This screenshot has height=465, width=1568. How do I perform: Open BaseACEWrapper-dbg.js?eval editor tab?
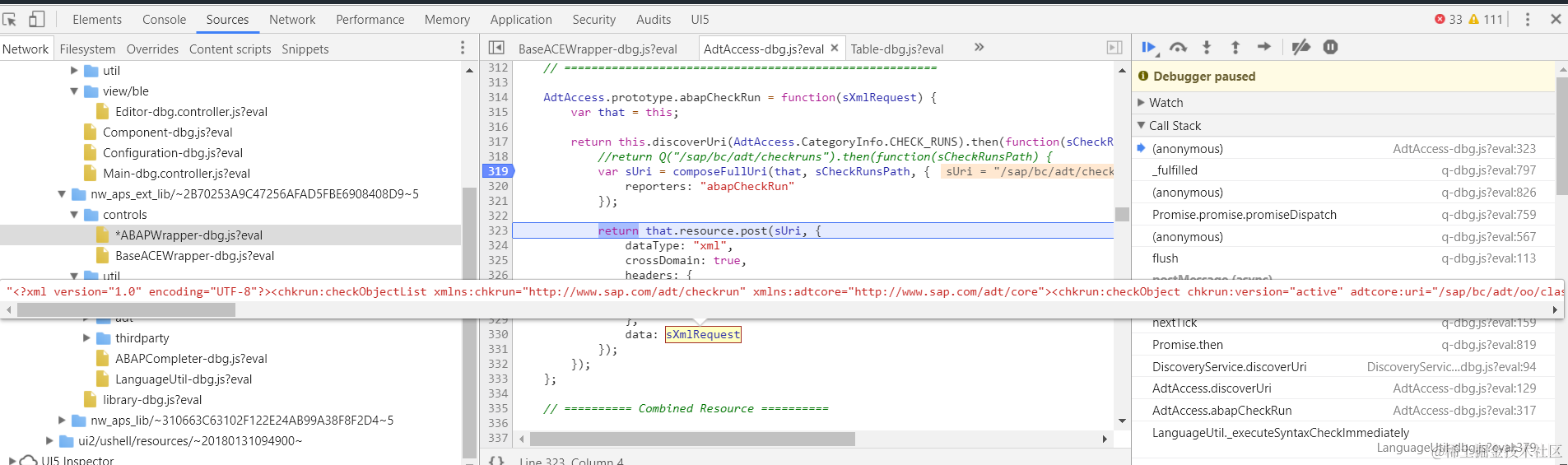pyautogui.click(x=598, y=49)
